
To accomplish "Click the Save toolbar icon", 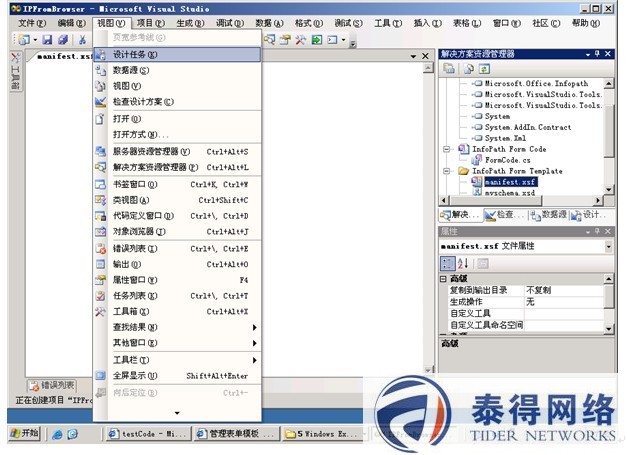I will tap(47, 40).
